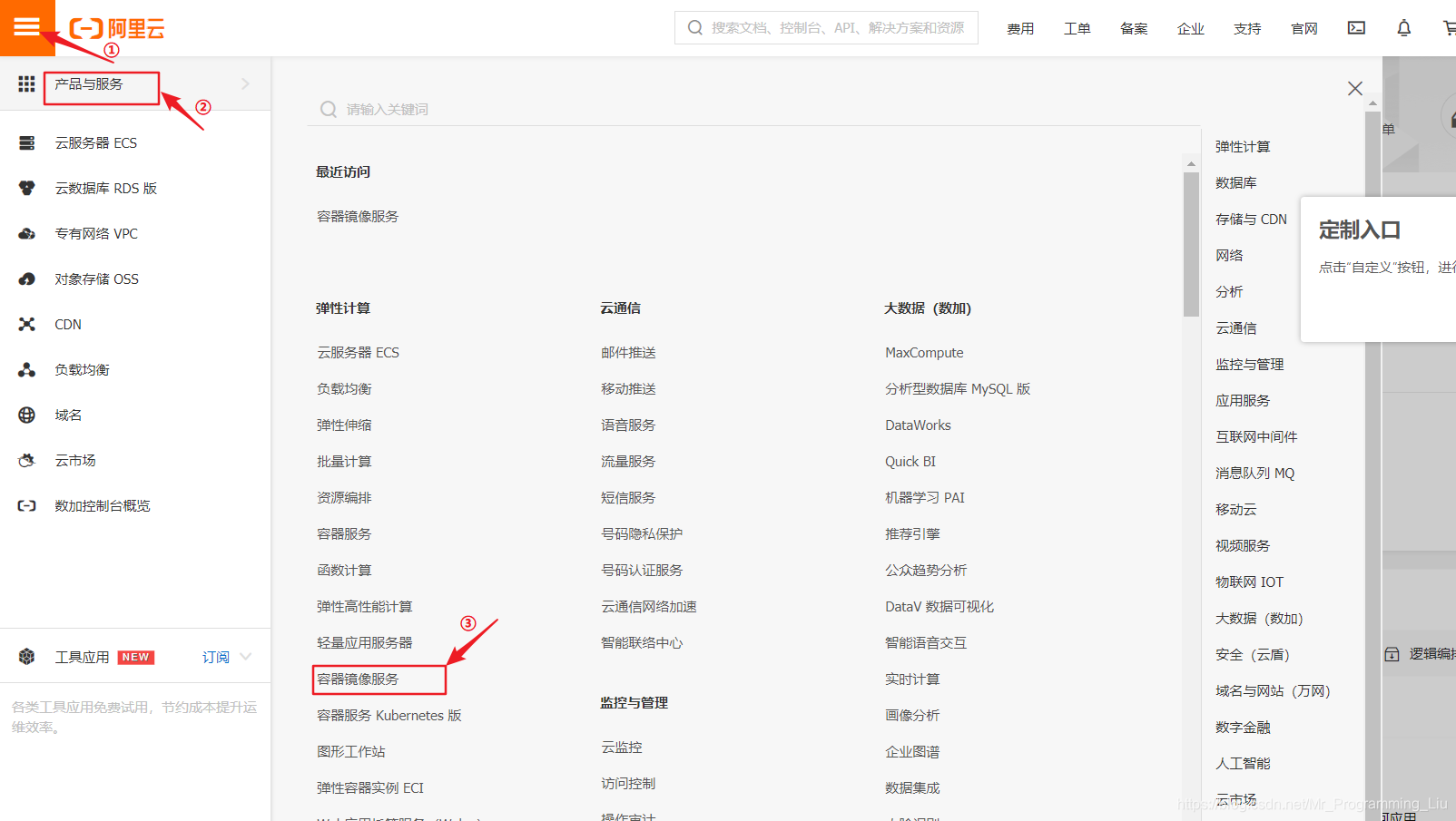Screen dimensions: 1456x821
Task: Click the load balancer icon in sidebar
Action: (27, 370)
